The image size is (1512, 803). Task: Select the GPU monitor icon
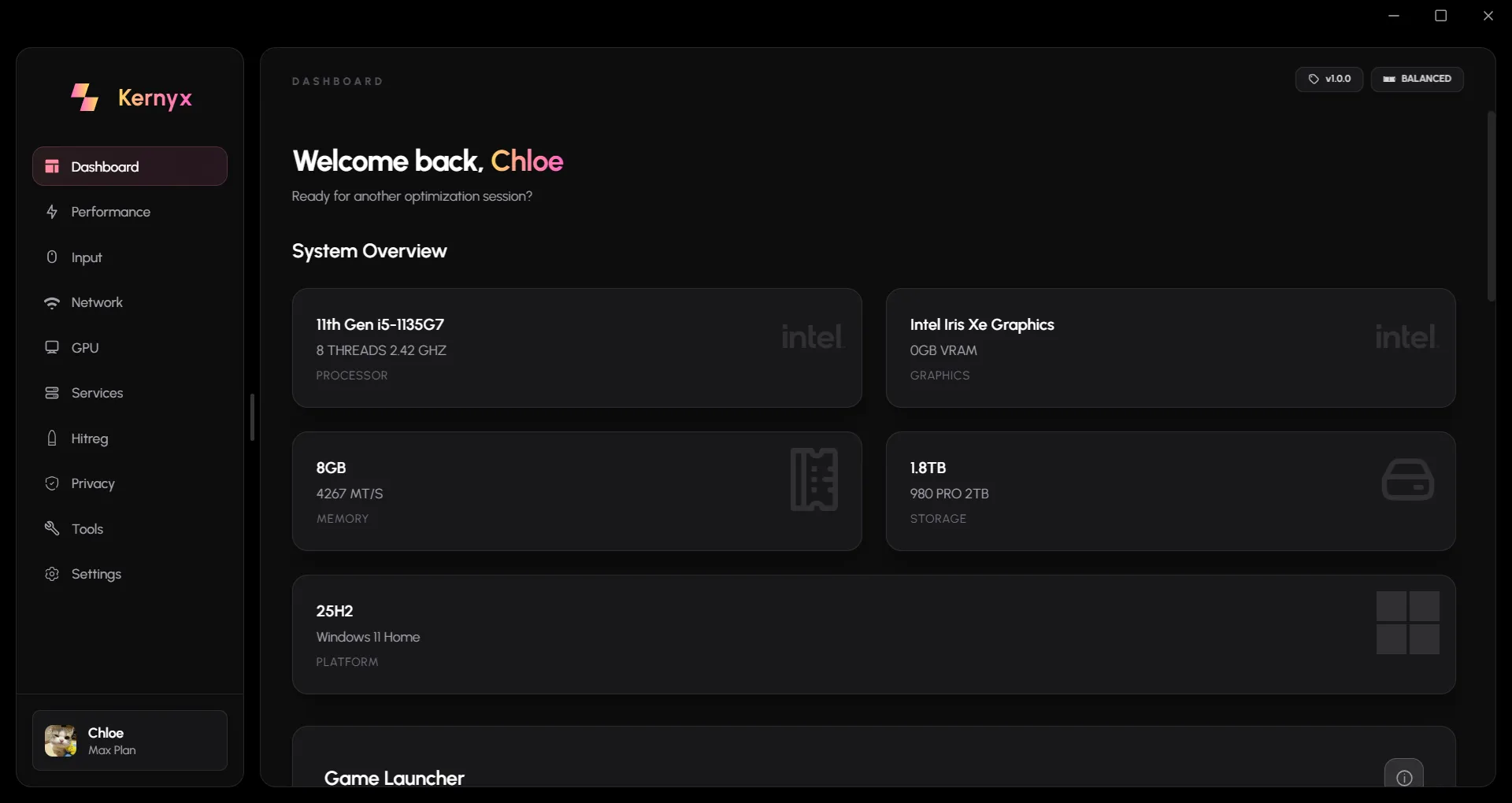click(x=52, y=348)
